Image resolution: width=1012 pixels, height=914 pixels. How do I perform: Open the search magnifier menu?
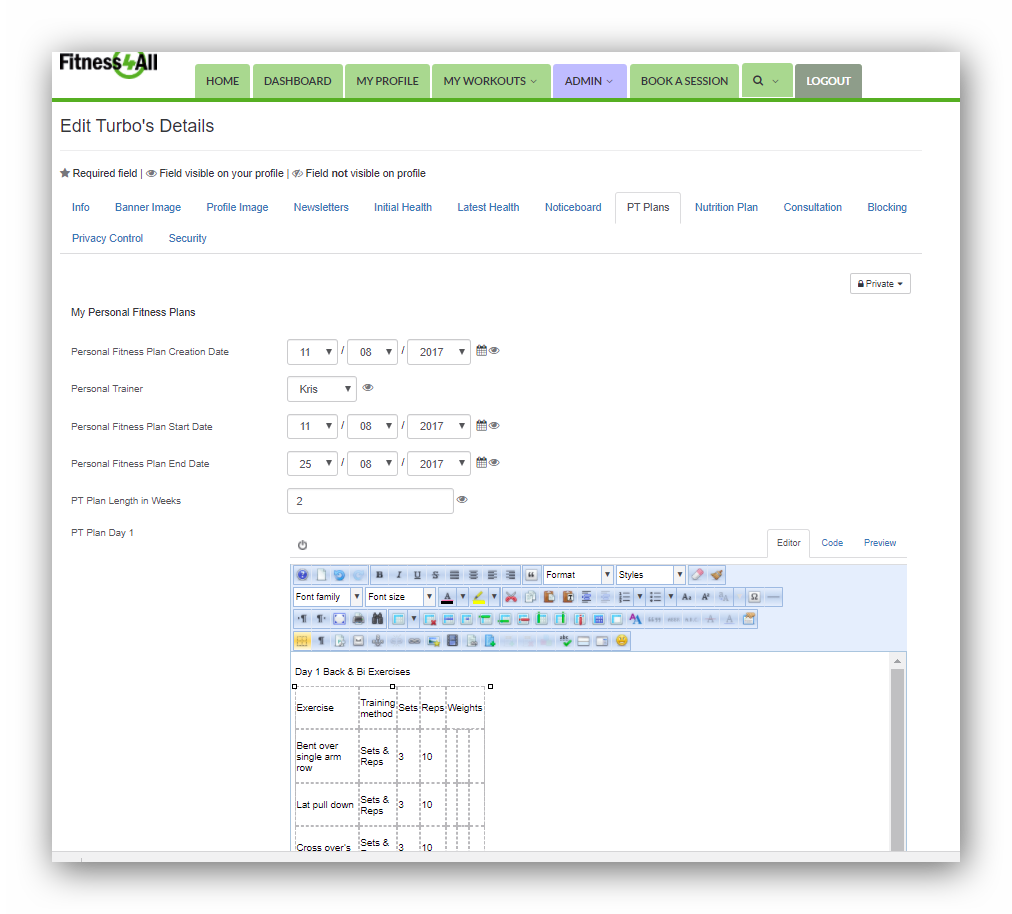(767, 81)
